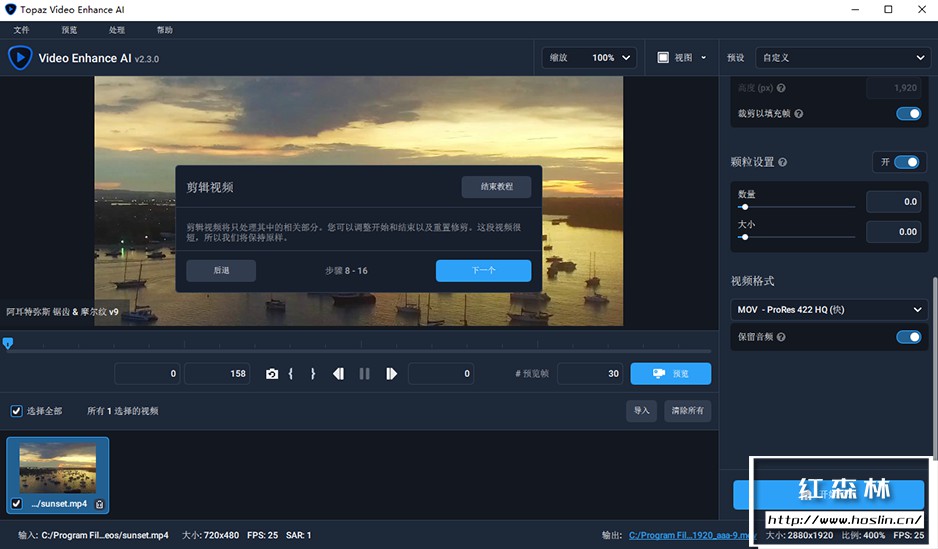Toggle 保留音频 switch
The width and height of the screenshot is (938, 549).
tap(909, 337)
